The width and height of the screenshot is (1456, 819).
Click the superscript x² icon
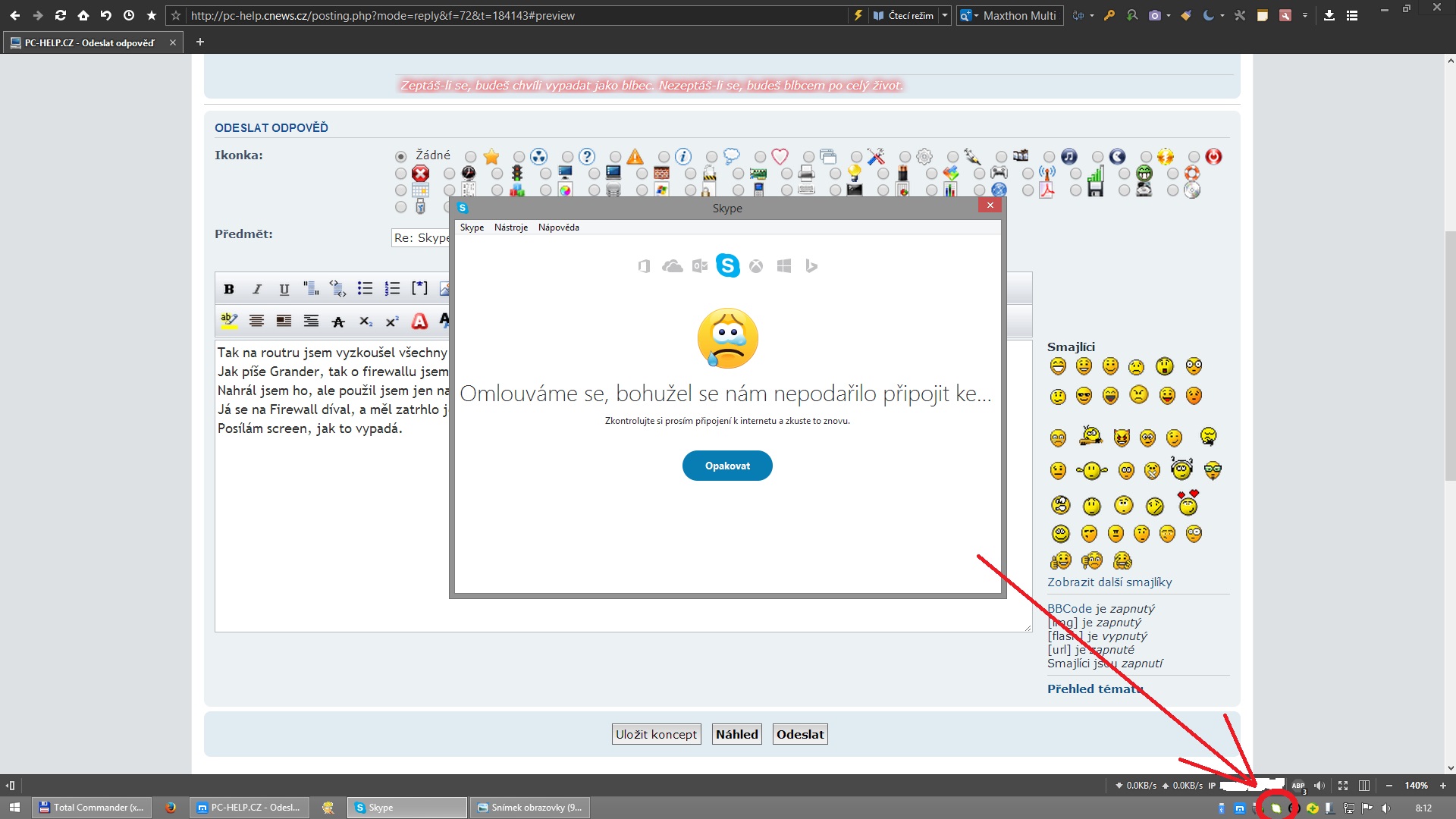tap(392, 322)
